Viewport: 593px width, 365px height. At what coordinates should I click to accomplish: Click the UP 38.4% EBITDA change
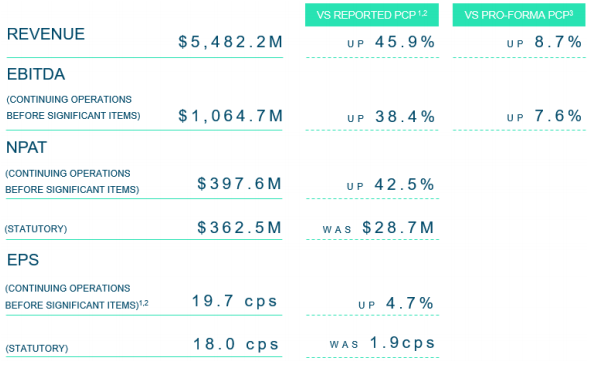tap(391, 116)
